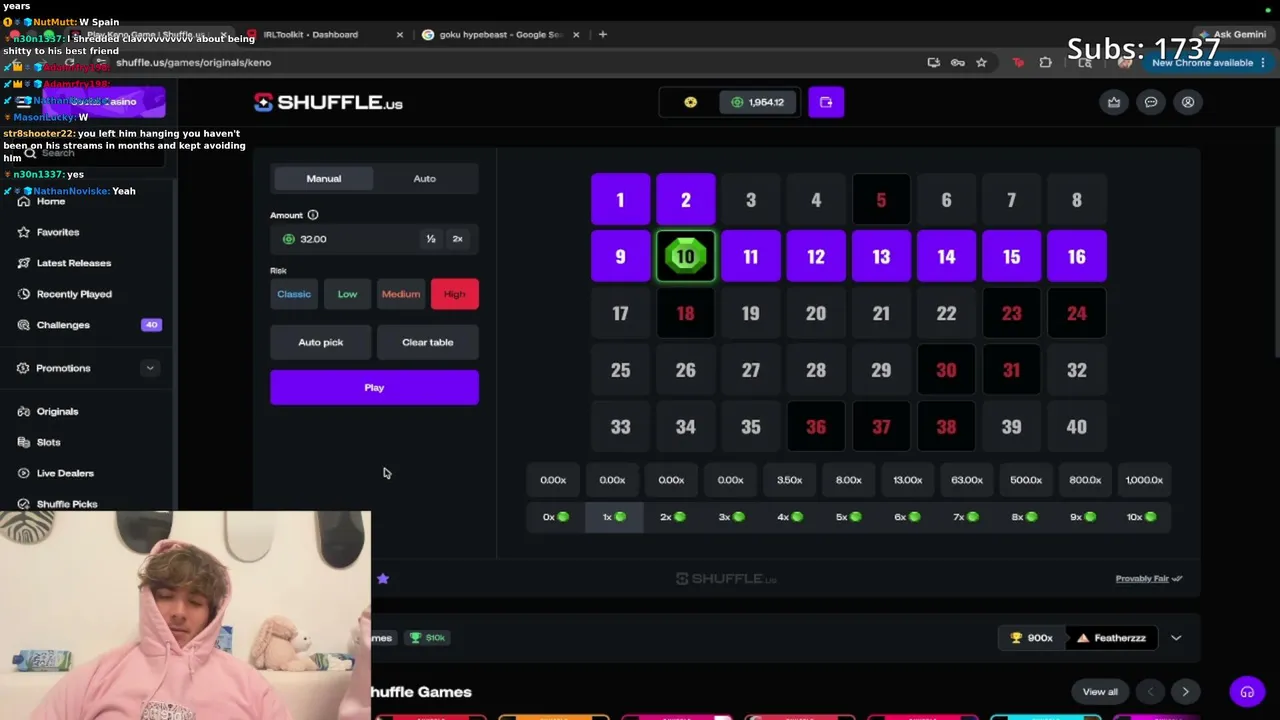Select keno number 40
The width and height of the screenshot is (1280, 720).
(x=1077, y=427)
